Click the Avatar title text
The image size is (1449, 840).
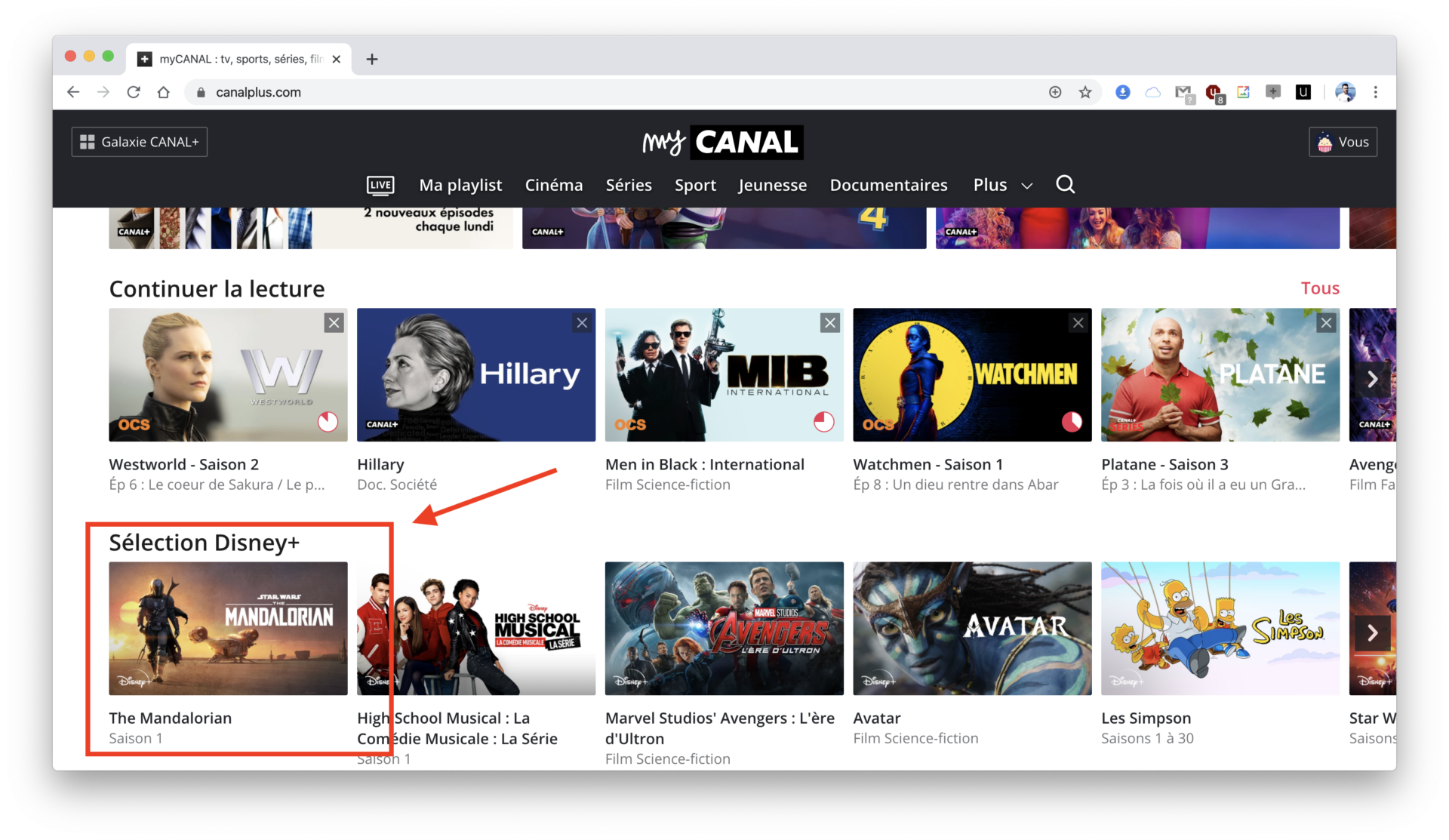pos(876,718)
